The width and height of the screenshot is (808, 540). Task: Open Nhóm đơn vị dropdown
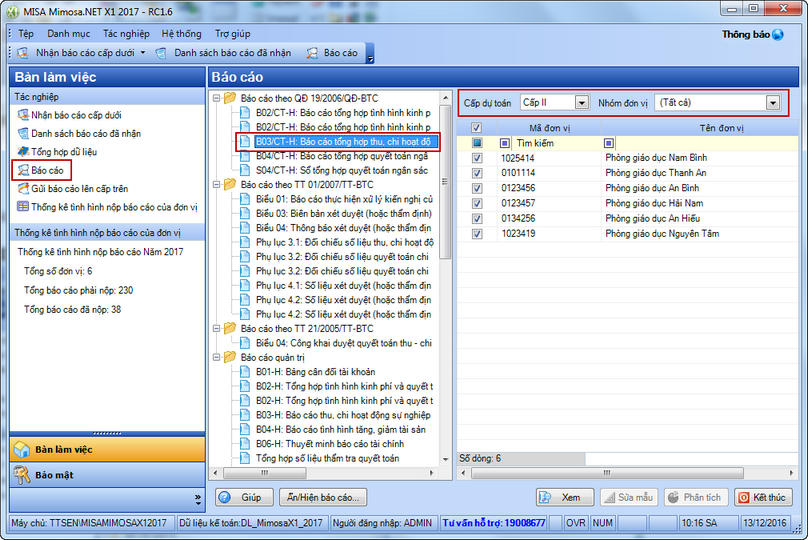772,103
